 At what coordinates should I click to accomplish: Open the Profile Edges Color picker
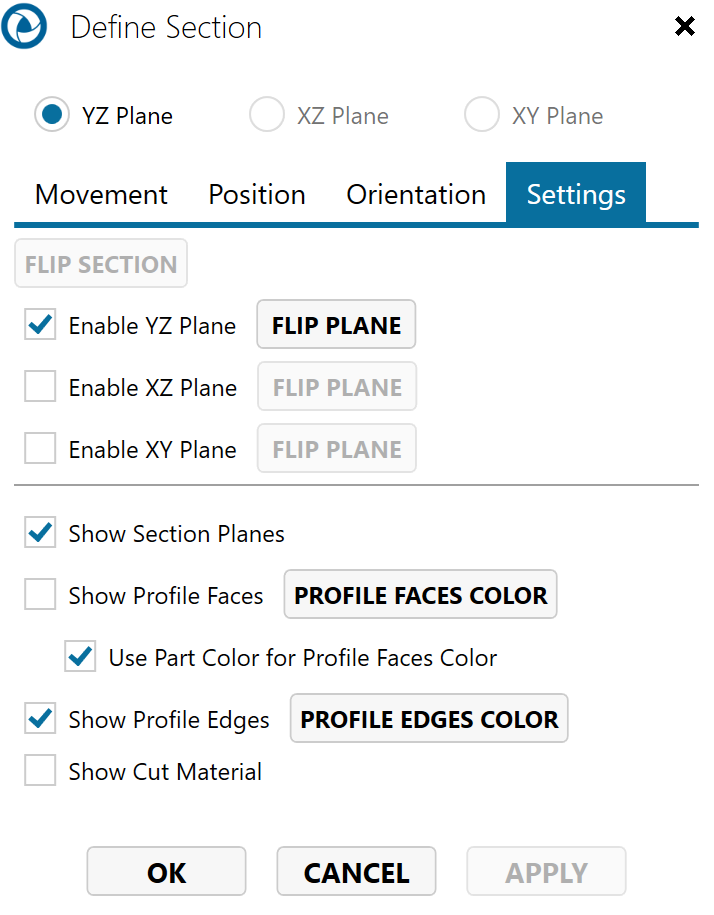[429, 719]
